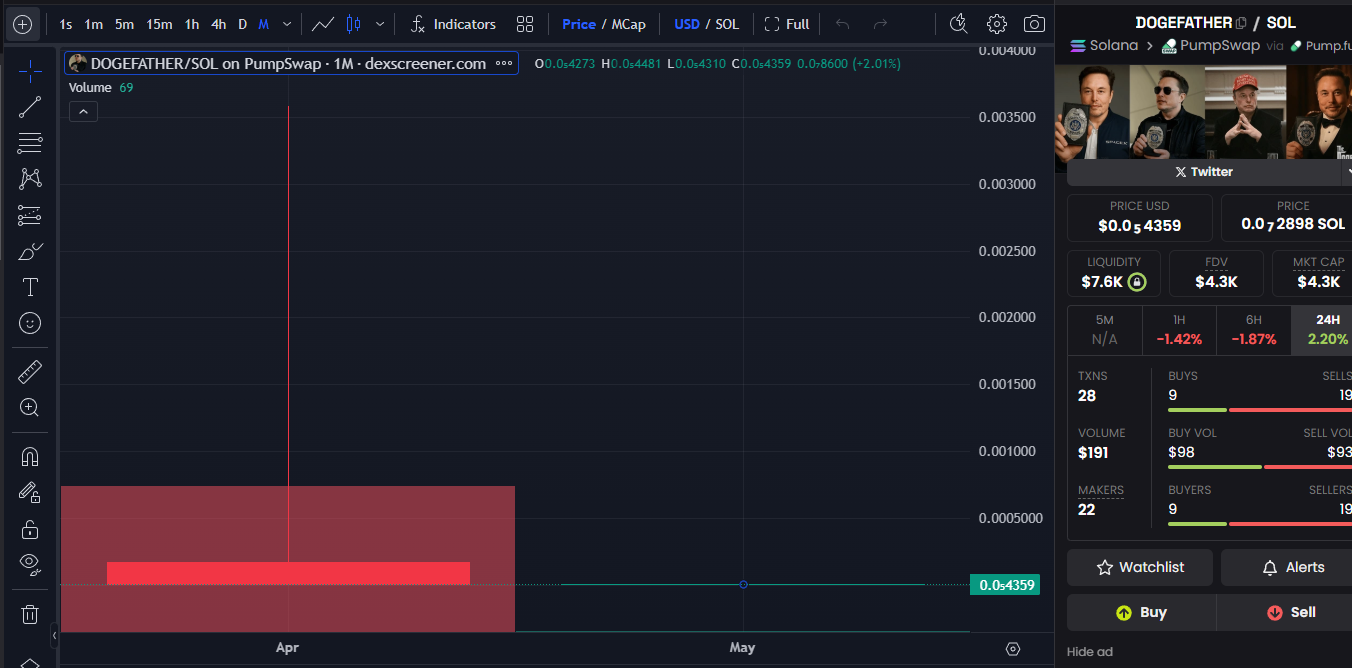
Task: Open the emoji icons tool
Action: click(30, 323)
